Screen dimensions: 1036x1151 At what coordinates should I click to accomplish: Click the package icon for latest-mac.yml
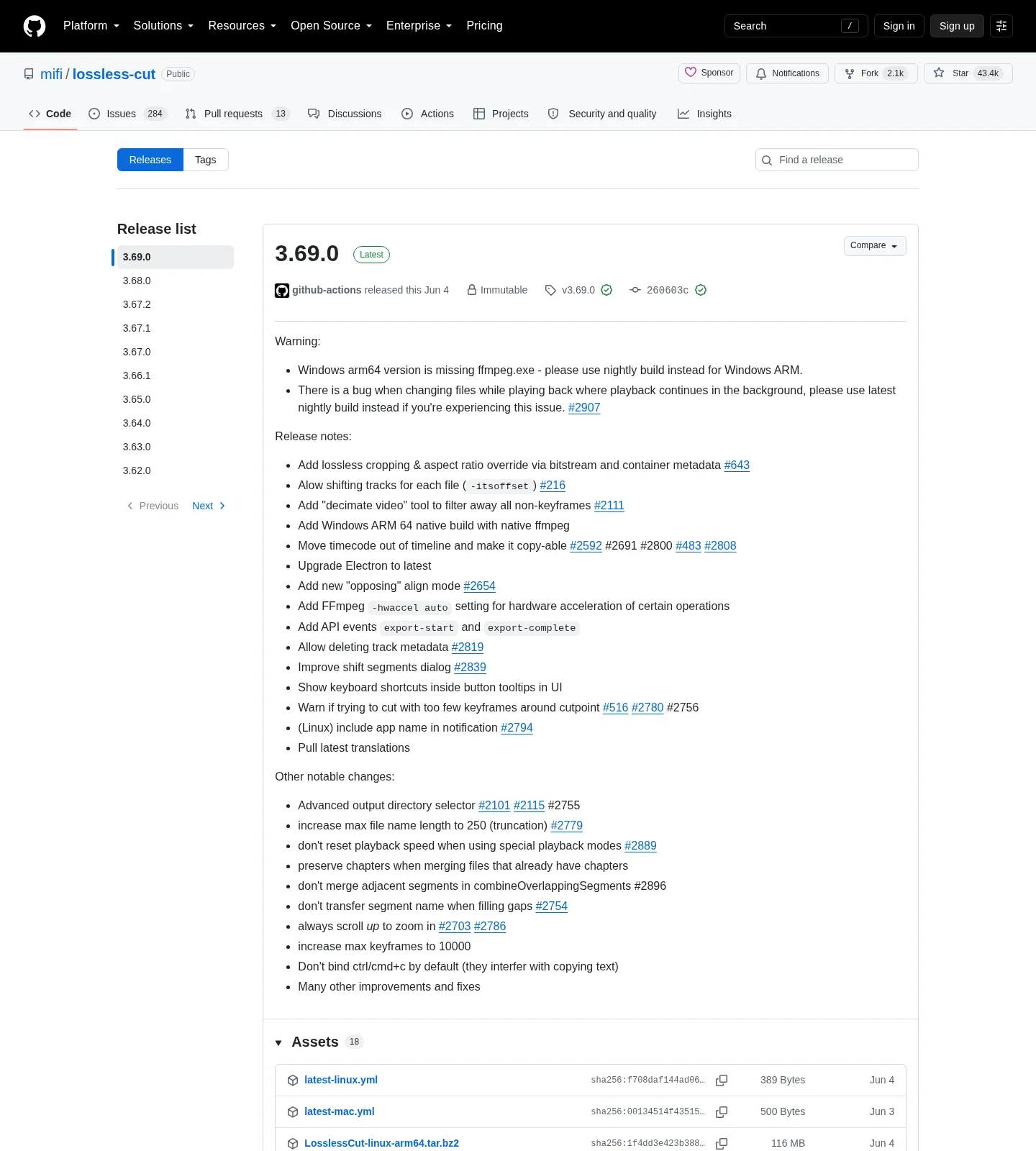pyautogui.click(x=293, y=1112)
